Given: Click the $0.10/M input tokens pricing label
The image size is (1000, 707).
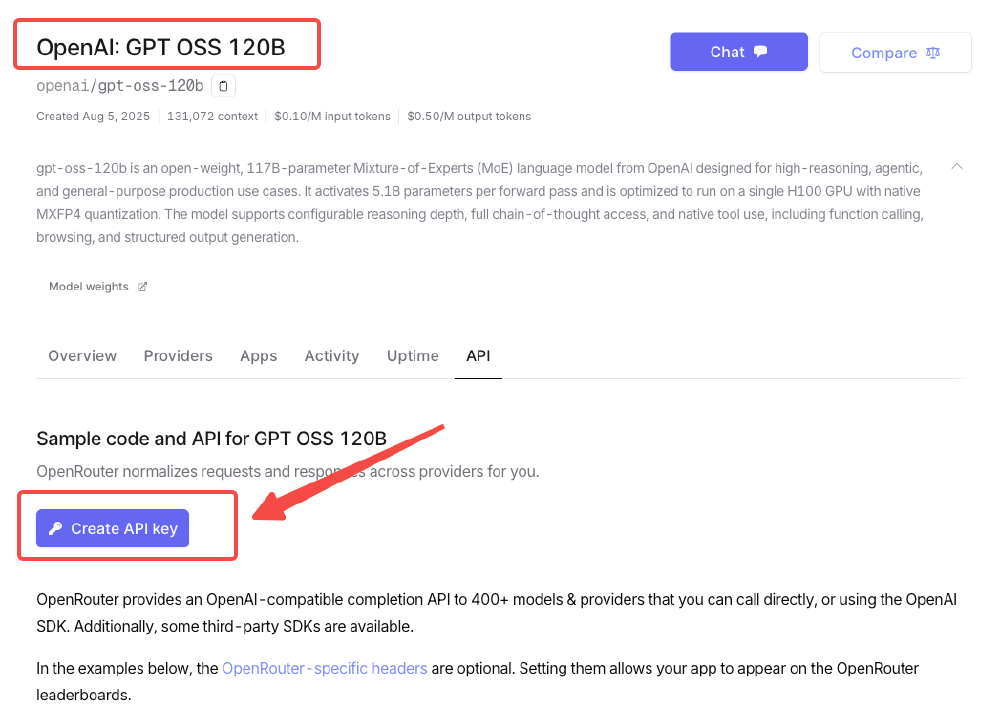Looking at the screenshot, I should click(x=330, y=116).
